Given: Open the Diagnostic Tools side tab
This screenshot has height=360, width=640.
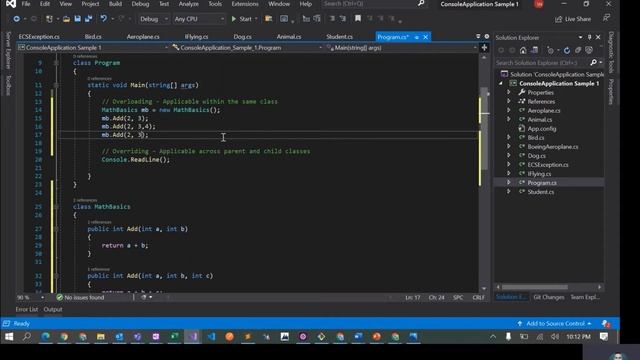Looking at the screenshot, I should point(611,52).
